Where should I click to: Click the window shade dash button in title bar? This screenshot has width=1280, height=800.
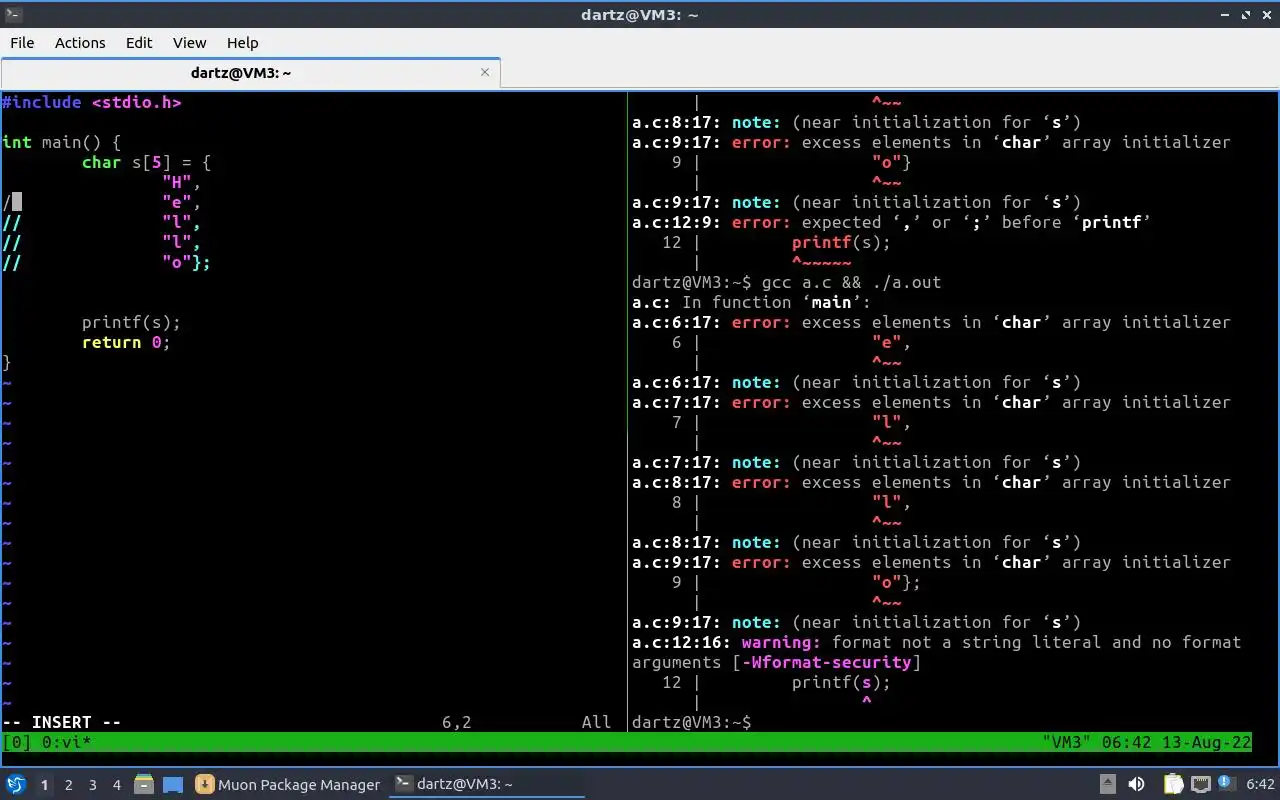1227,14
